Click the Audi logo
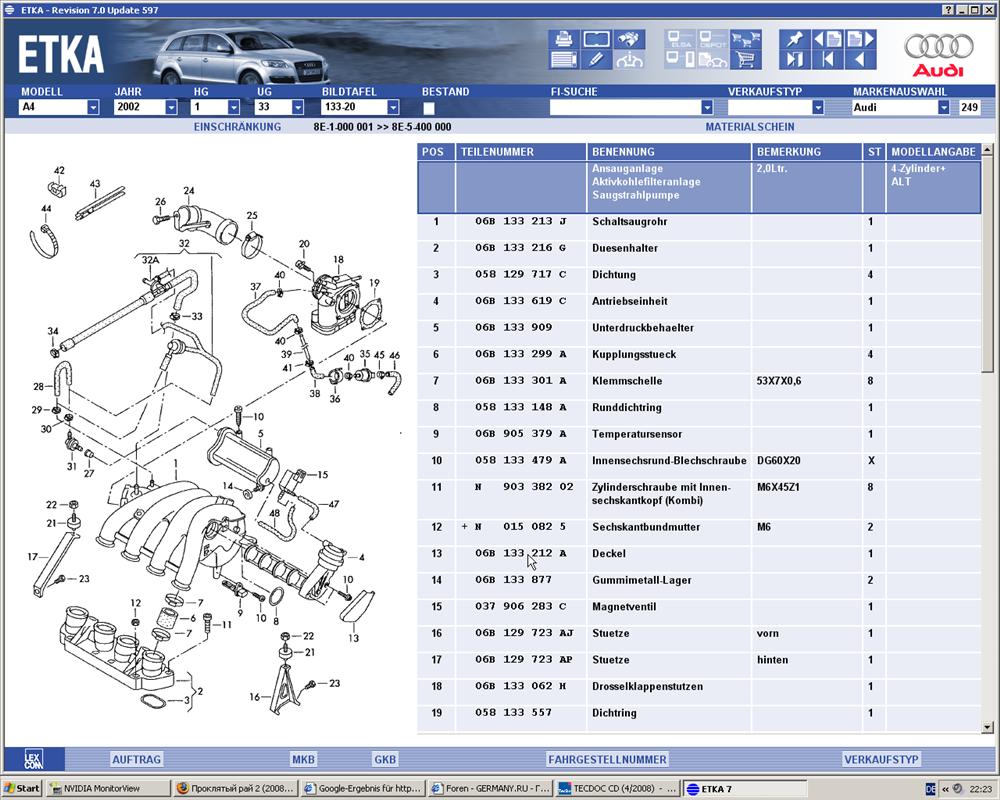The width and height of the screenshot is (1000, 800). point(939,54)
